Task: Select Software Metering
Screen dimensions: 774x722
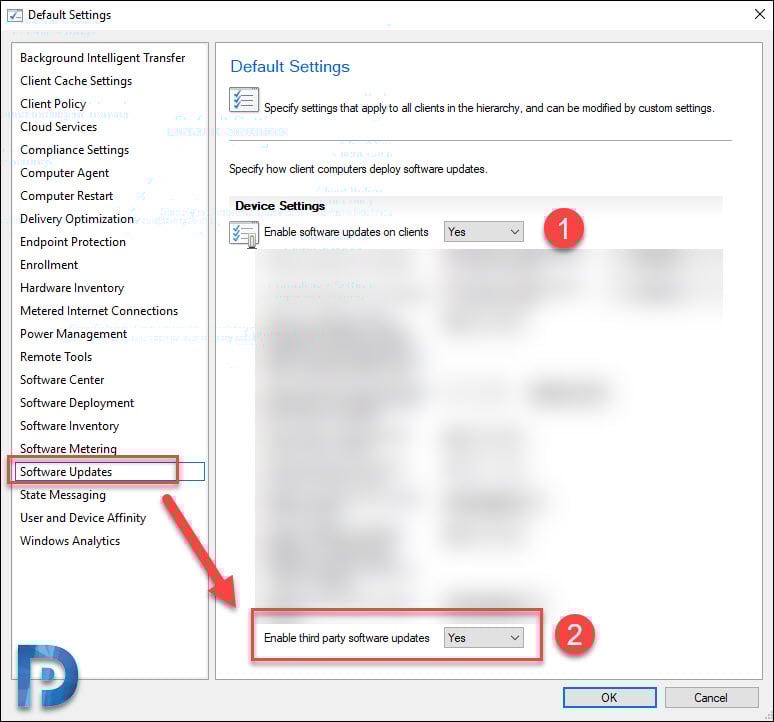Action: [x=69, y=449]
